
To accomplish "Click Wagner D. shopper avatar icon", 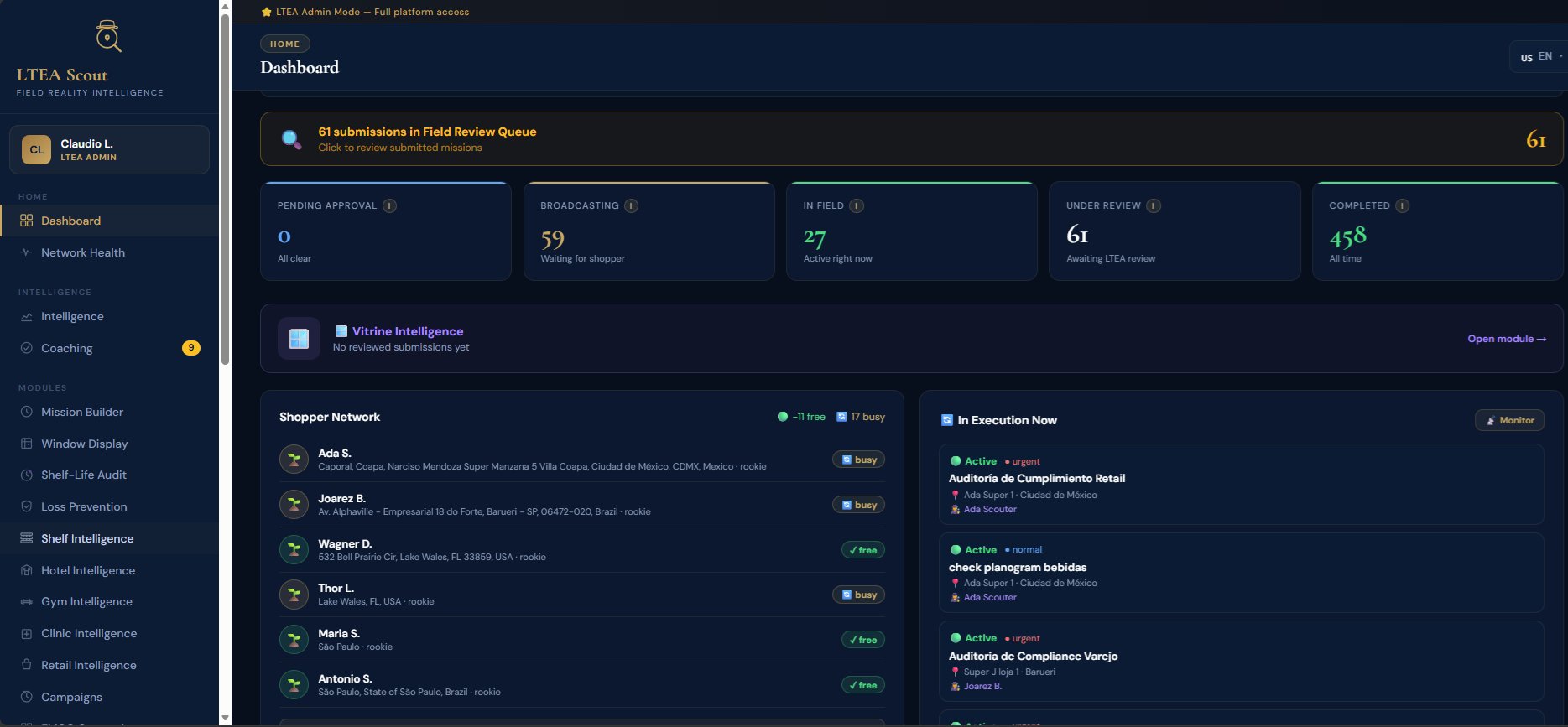I will tap(294, 550).
